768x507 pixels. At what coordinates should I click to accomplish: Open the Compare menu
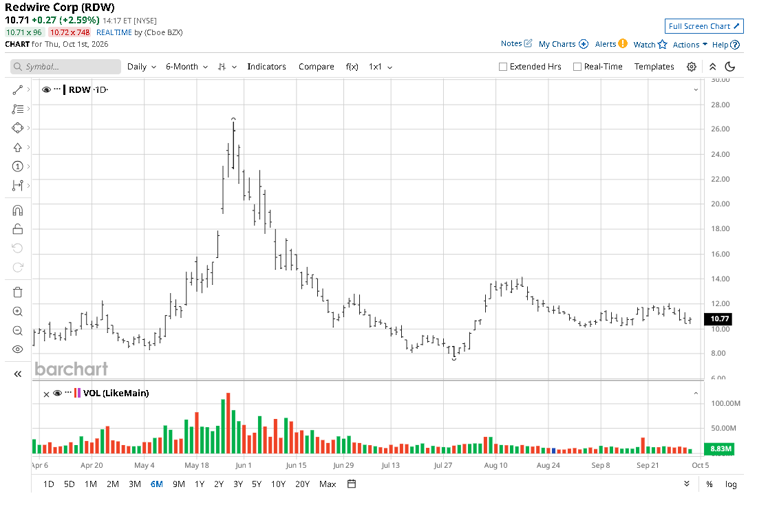(x=316, y=67)
